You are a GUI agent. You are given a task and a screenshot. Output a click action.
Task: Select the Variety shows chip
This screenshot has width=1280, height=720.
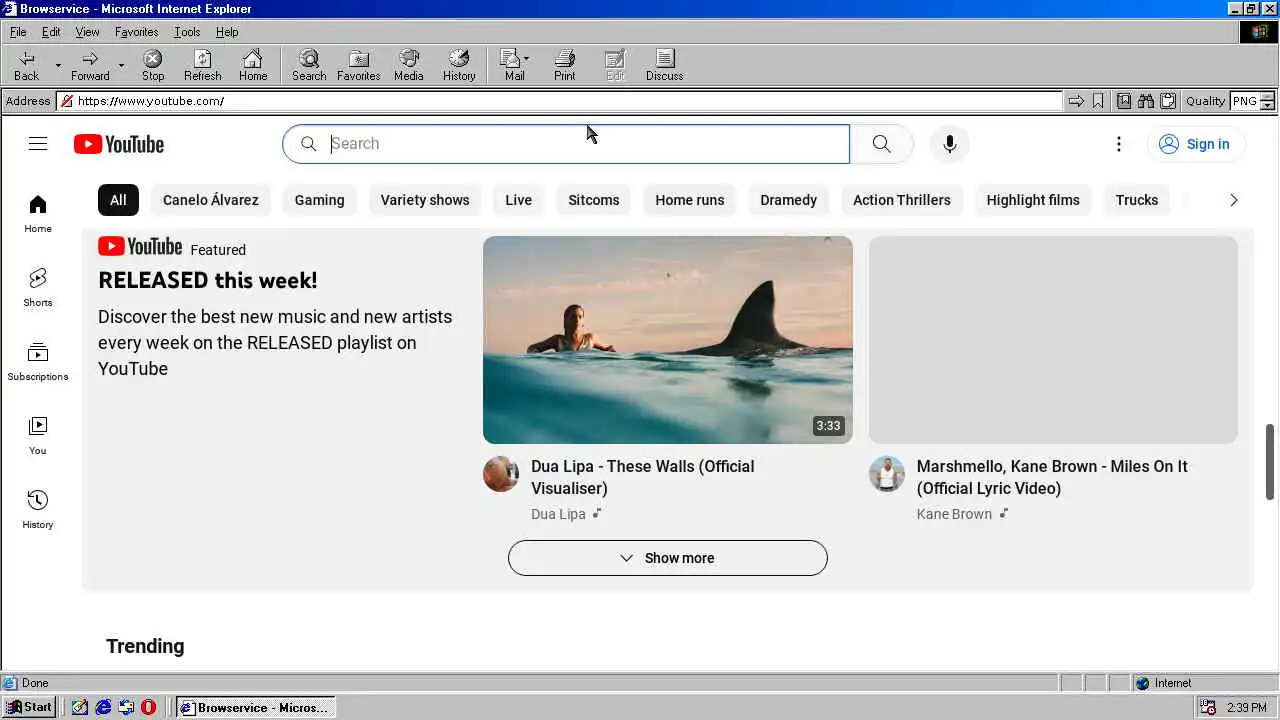click(x=425, y=200)
